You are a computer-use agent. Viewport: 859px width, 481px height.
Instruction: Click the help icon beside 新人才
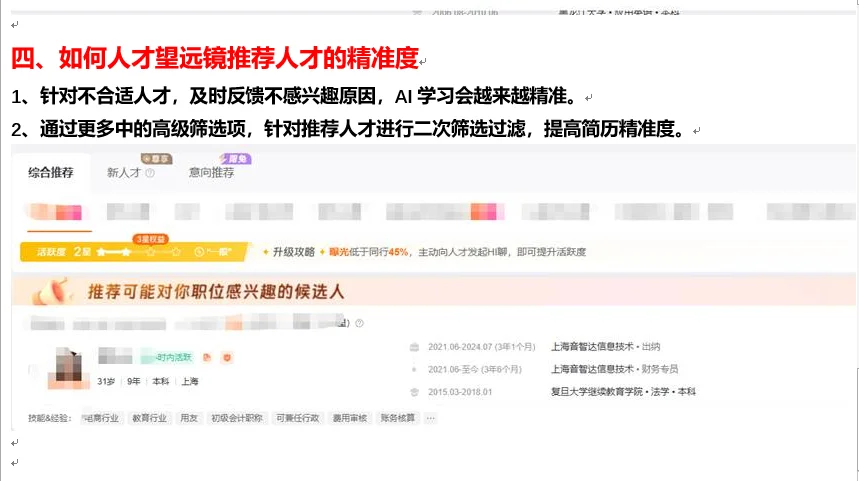coord(150,173)
